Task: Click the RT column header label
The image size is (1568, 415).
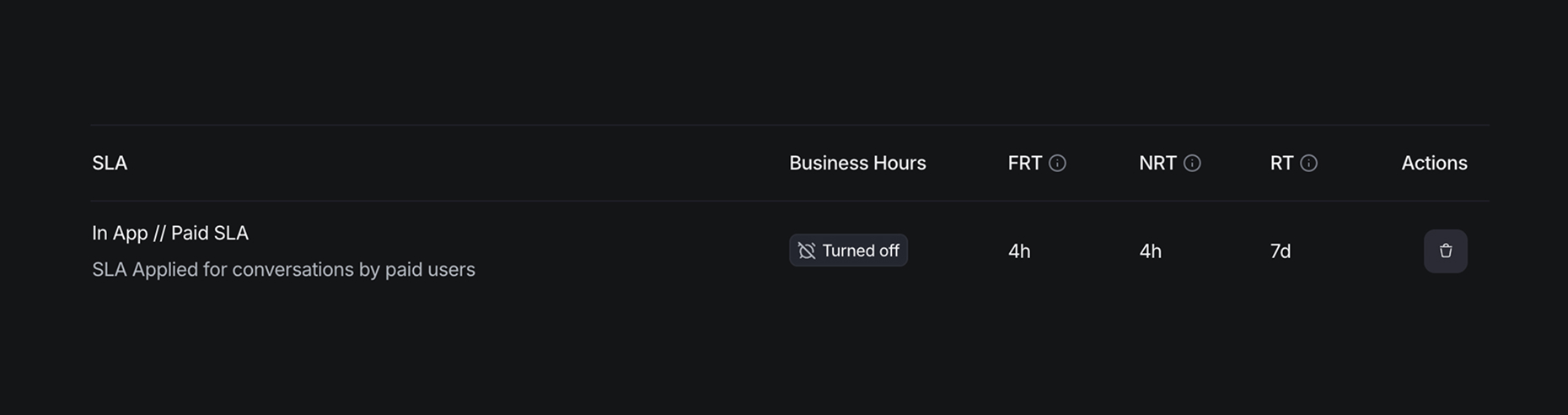Action: click(x=1281, y=164)
